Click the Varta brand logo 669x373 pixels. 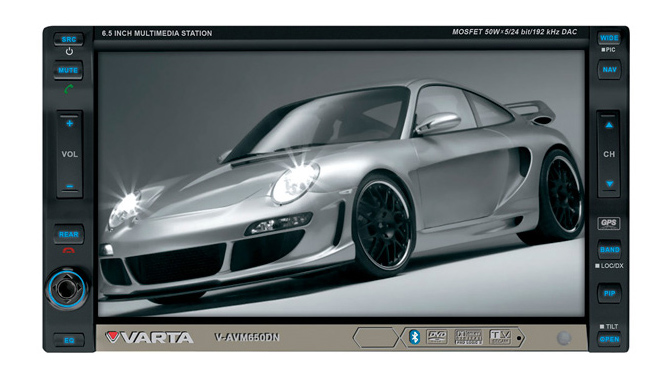point(149,338)
